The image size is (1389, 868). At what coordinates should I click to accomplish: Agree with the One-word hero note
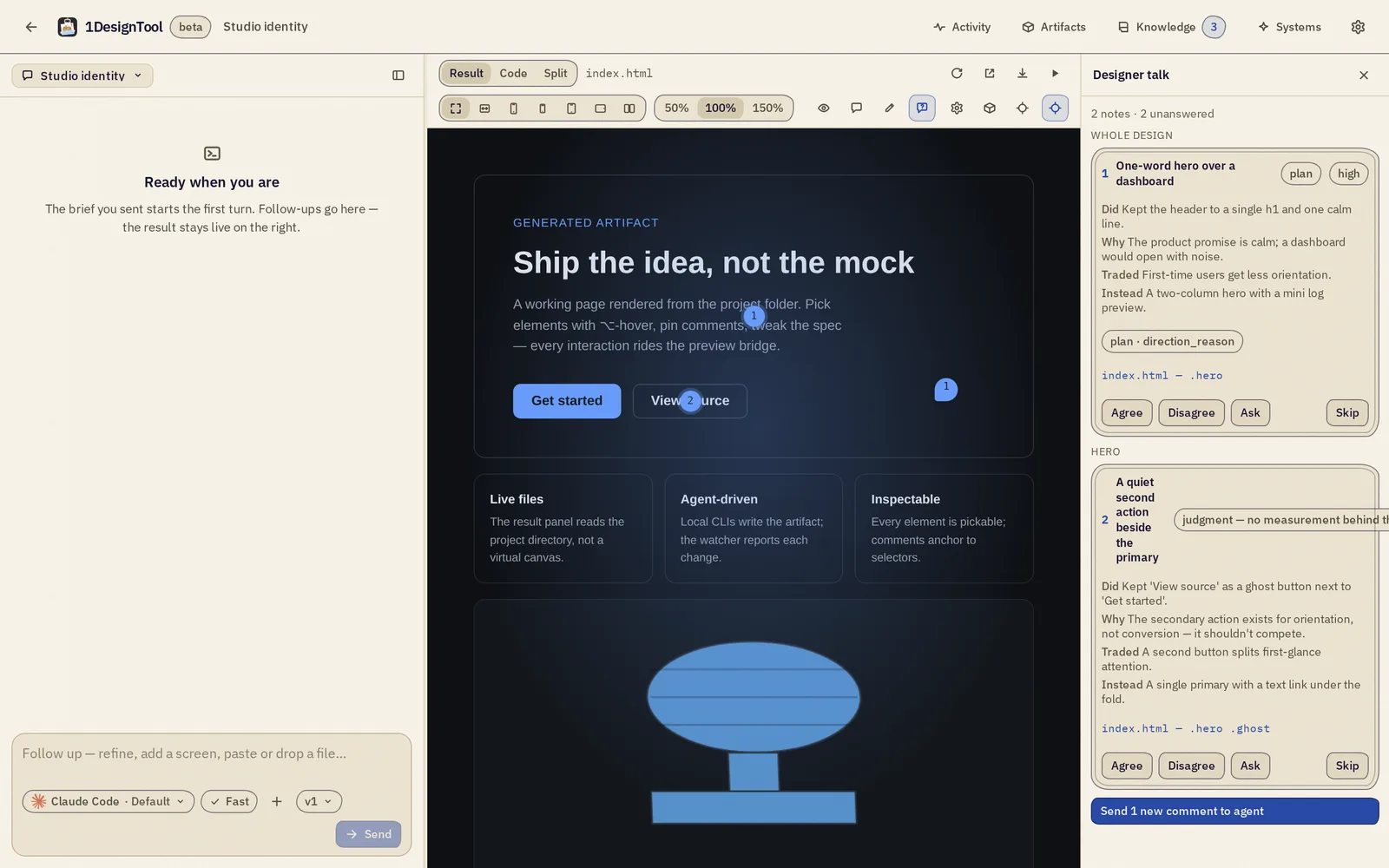pos(1127,412)
